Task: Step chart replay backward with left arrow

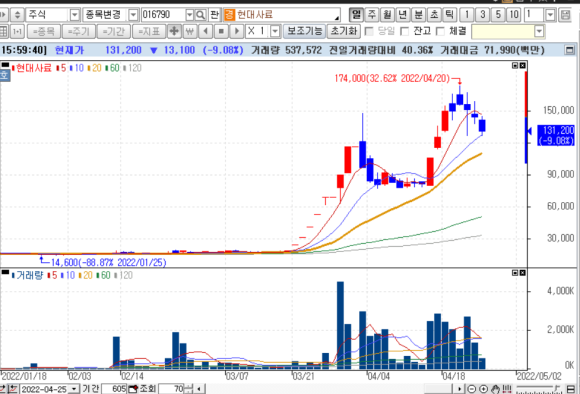Action: point(206,31)
